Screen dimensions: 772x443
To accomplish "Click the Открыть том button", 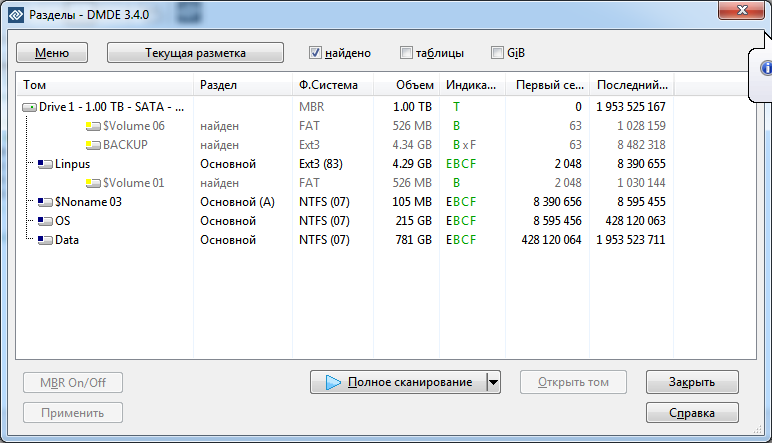I will point(573,382).
